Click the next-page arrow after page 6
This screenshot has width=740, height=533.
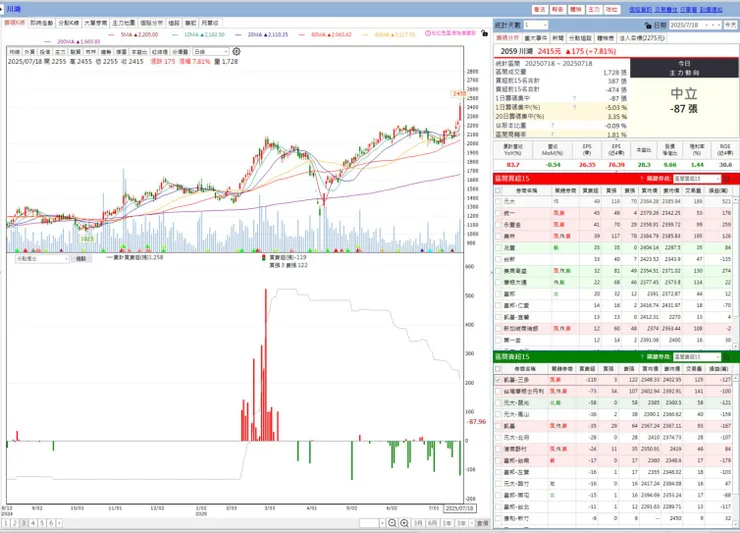(x=59, y=523)
